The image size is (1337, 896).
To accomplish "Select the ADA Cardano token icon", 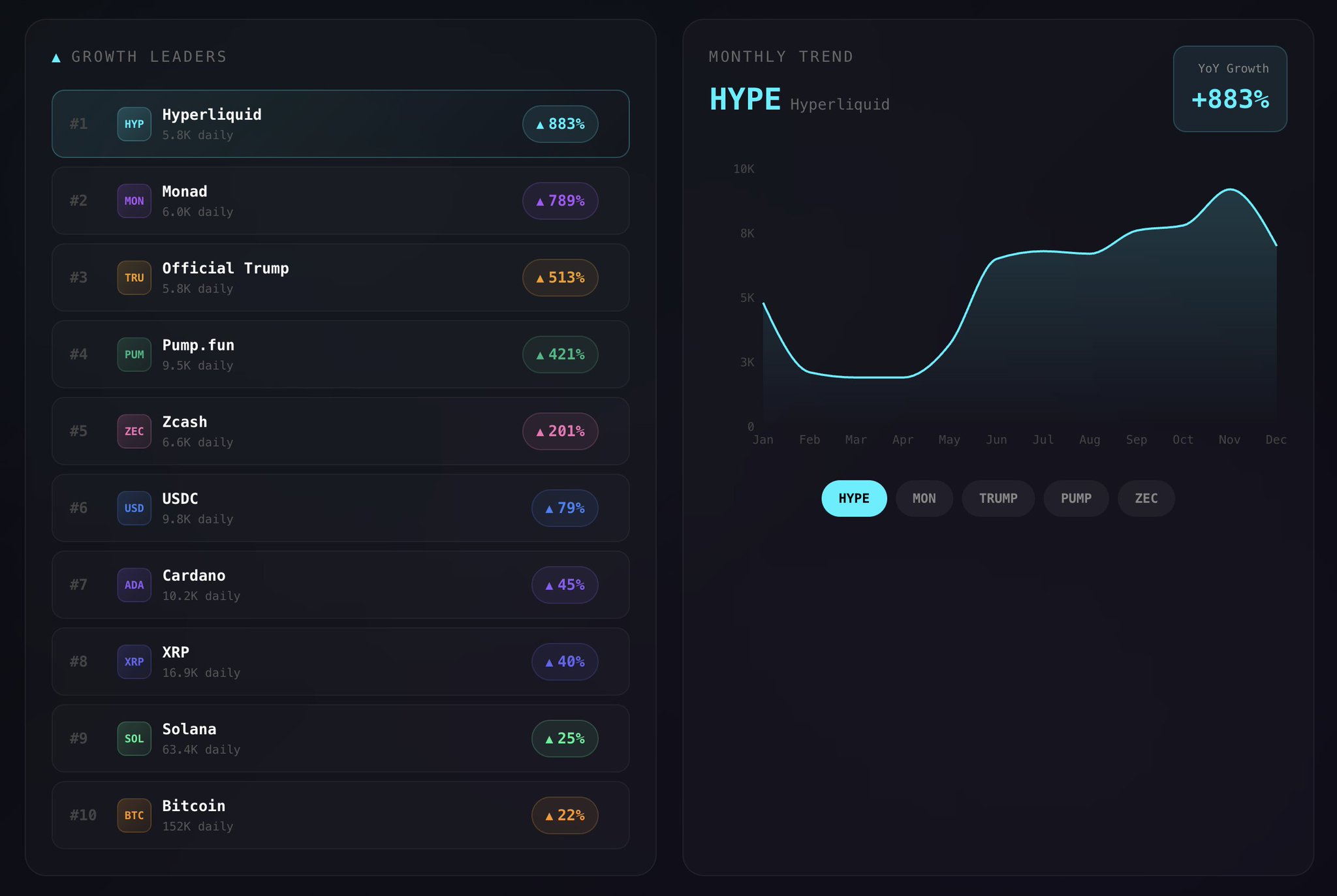I will (x=134, y=585).
